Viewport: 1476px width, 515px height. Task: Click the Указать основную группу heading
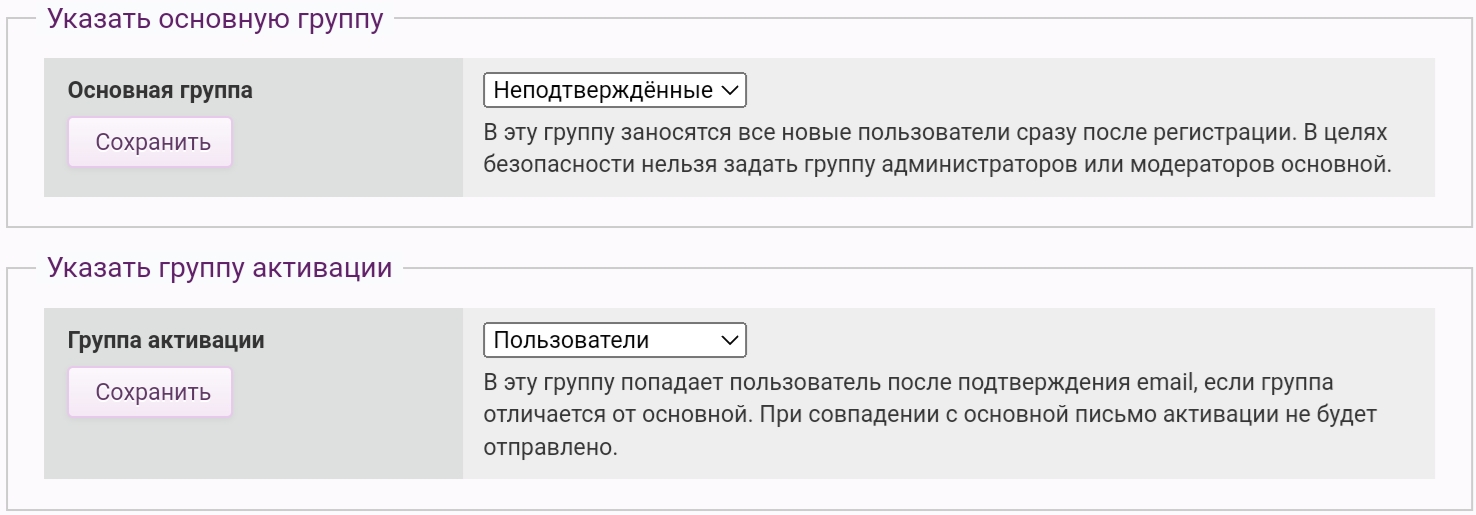(x=215, y=20)
